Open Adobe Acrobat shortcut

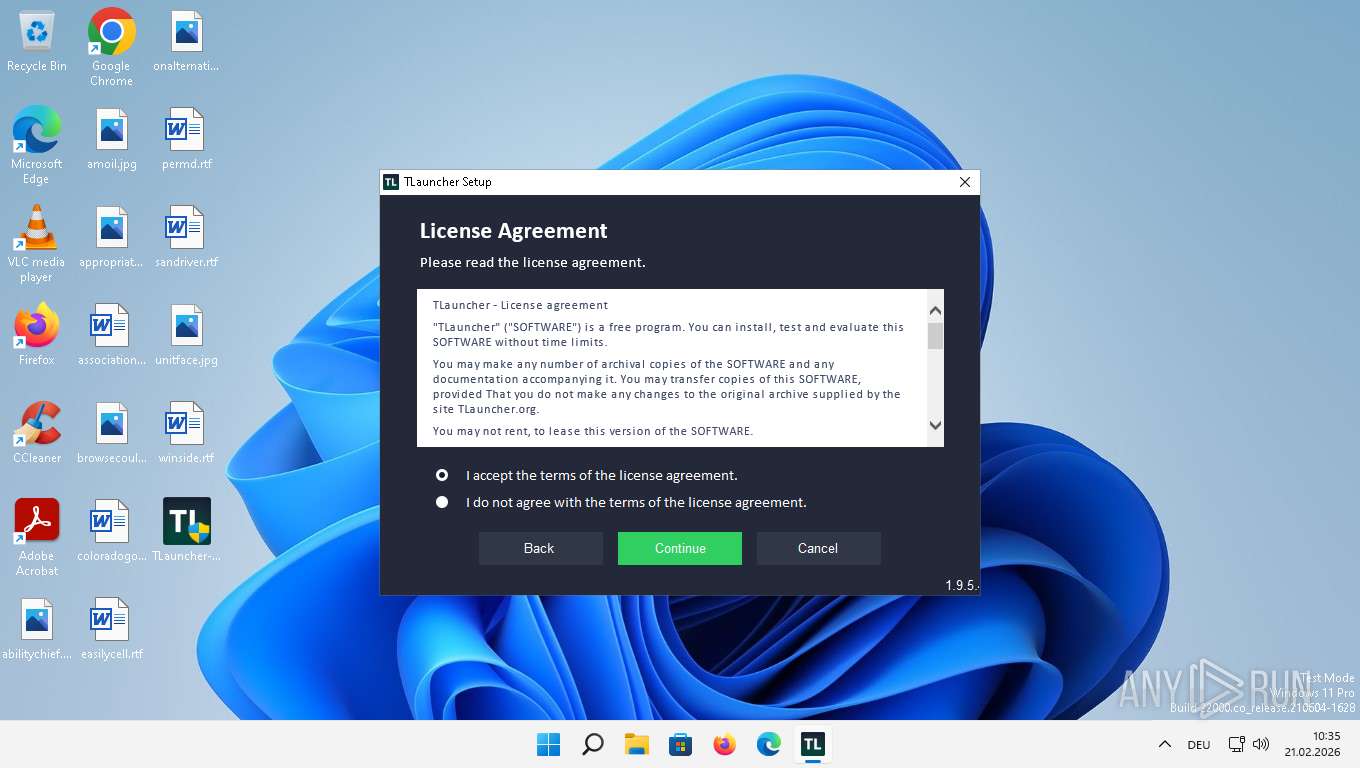pyautogui.click(x=37, y=537)
